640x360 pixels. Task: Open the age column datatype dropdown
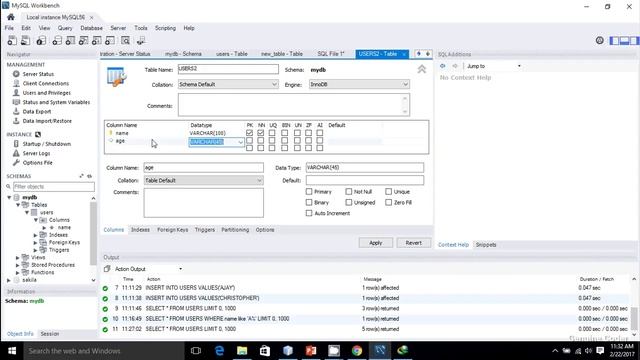click(240, 142)
